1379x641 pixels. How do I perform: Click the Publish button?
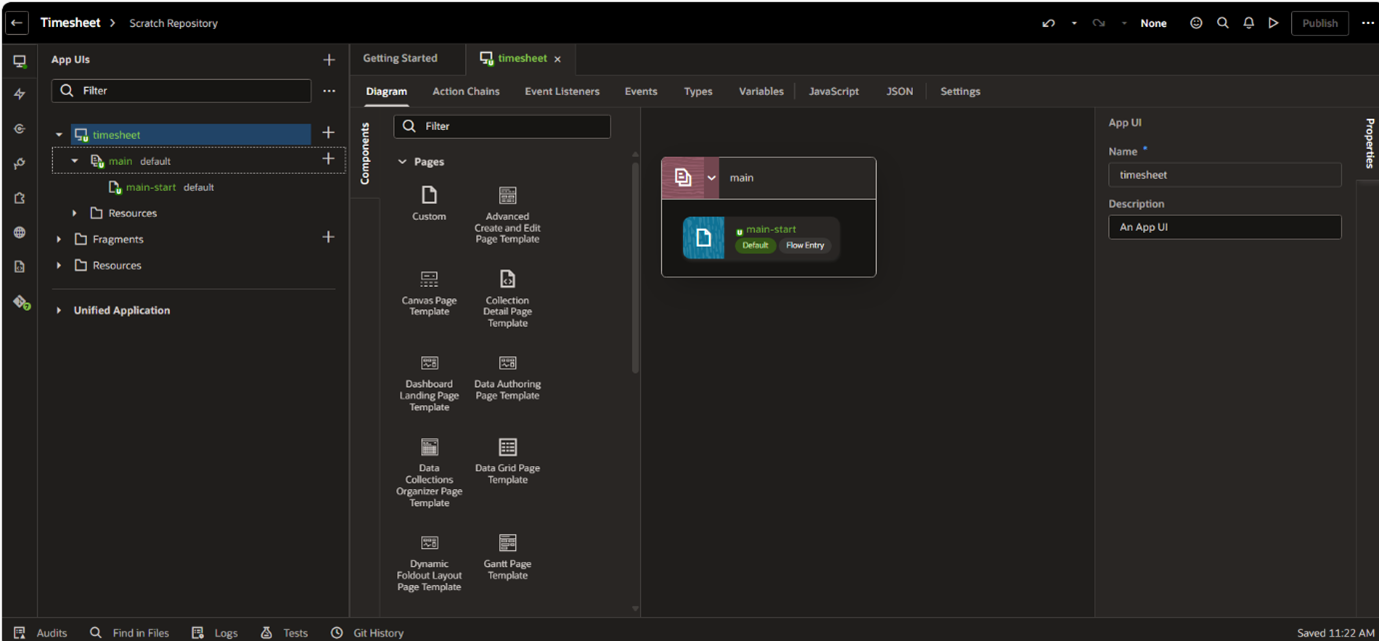pyautogui.click(x=1319, y=23)
